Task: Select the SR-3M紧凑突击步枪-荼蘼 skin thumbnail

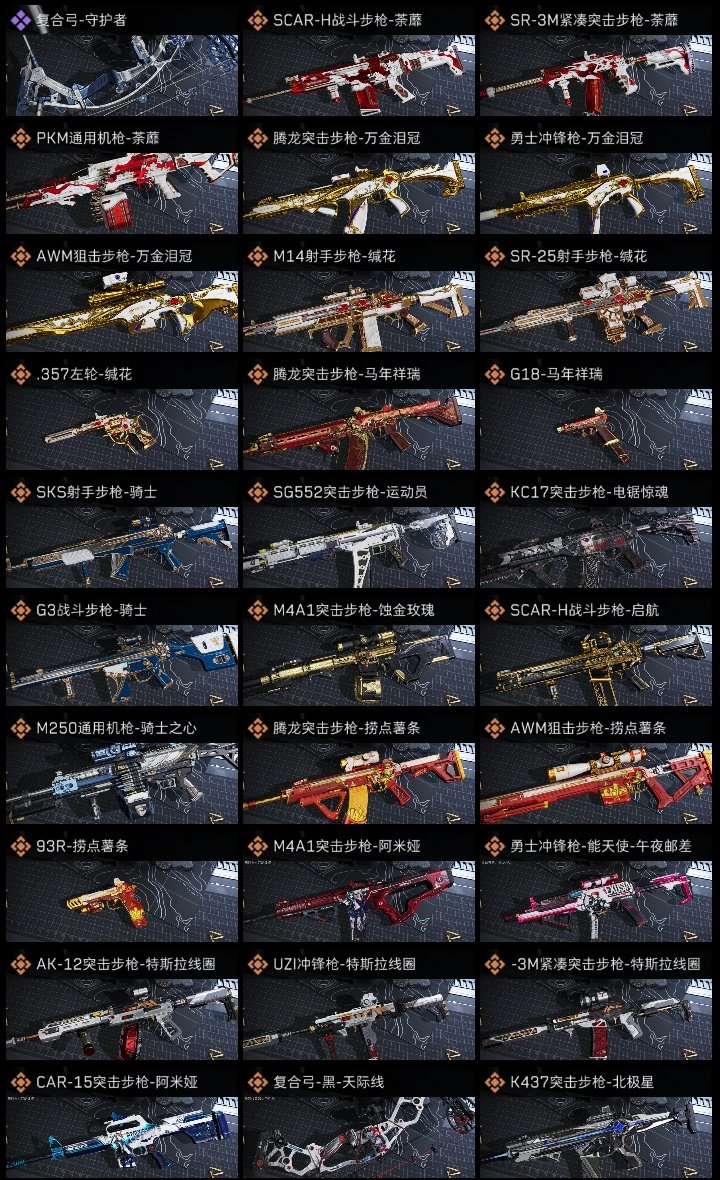Action: coord(596,75)
